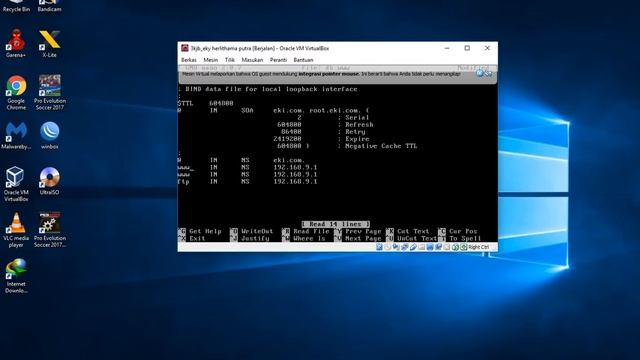Launch X-Lite from the desktop
Image resolution: width=640 pixels, height=360 pixels.
[49, 43]
